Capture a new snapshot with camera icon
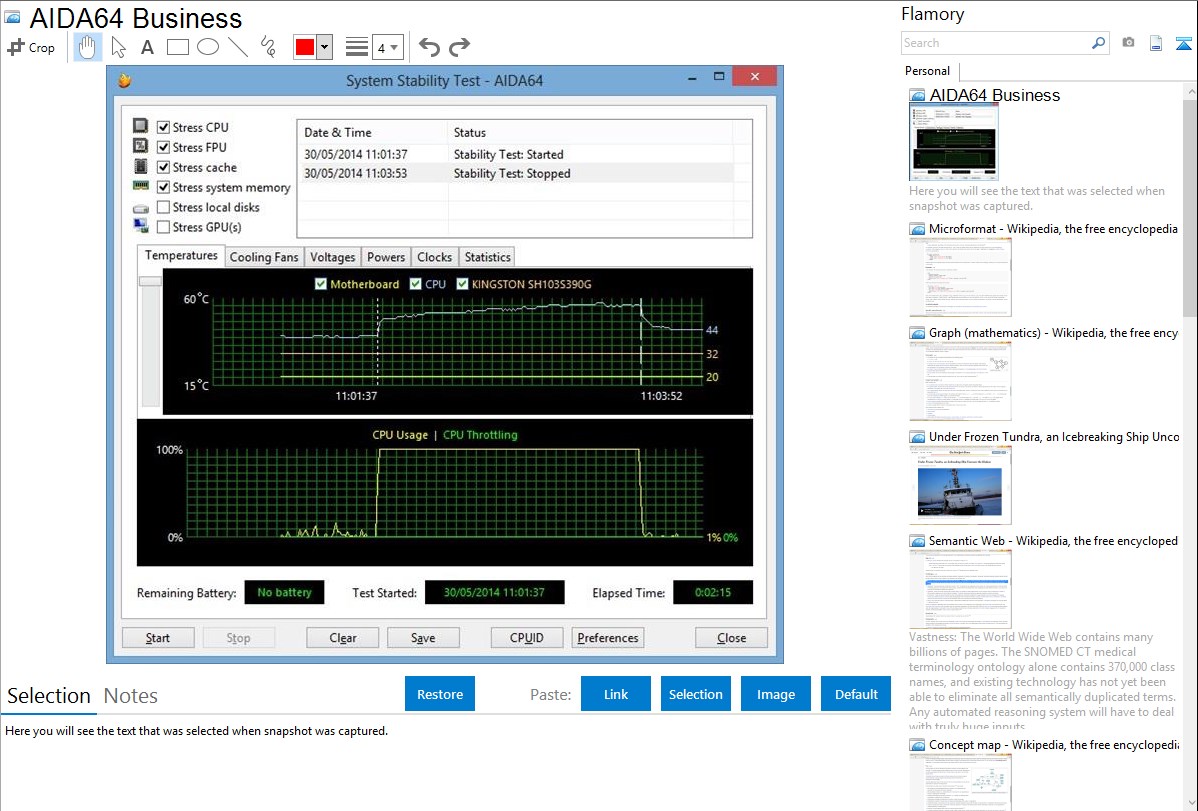The image size is (1198, 811). click(1128, 43)
